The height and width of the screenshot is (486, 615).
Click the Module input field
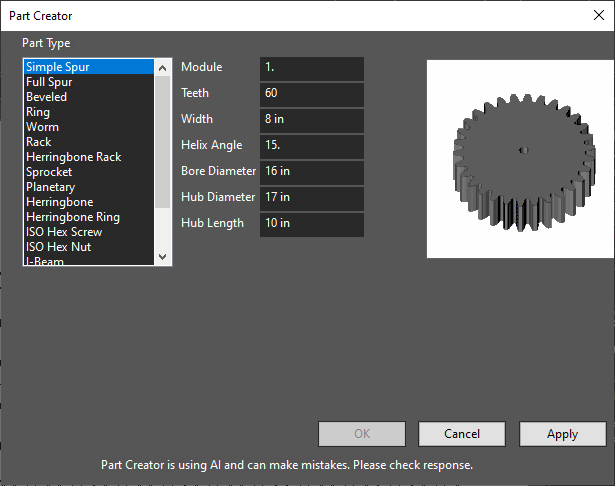(x=312, y=69)
